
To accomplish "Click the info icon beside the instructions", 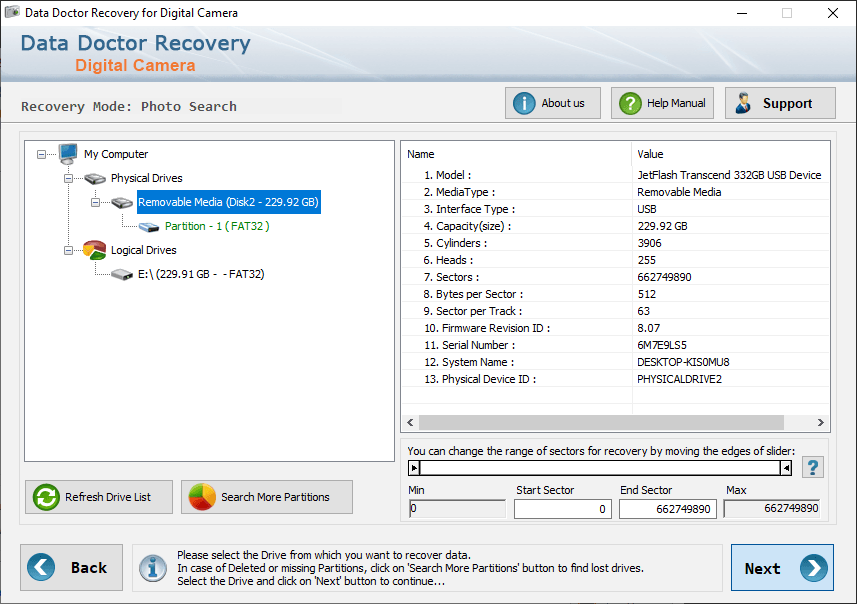I will (x=153, y=568).
